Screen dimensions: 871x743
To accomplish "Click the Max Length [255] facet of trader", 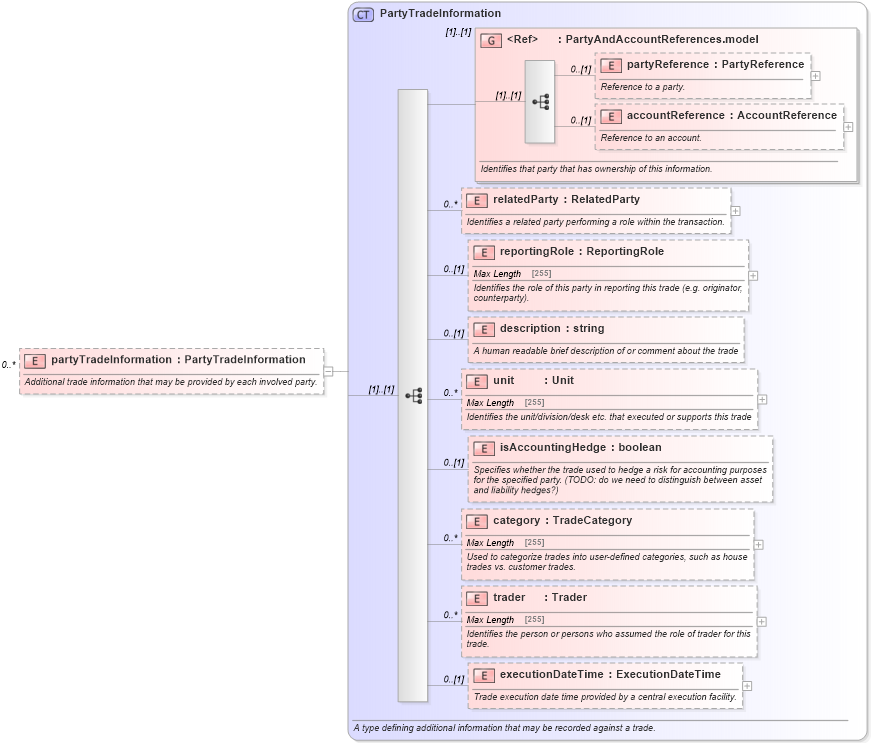I will [505, 620].
